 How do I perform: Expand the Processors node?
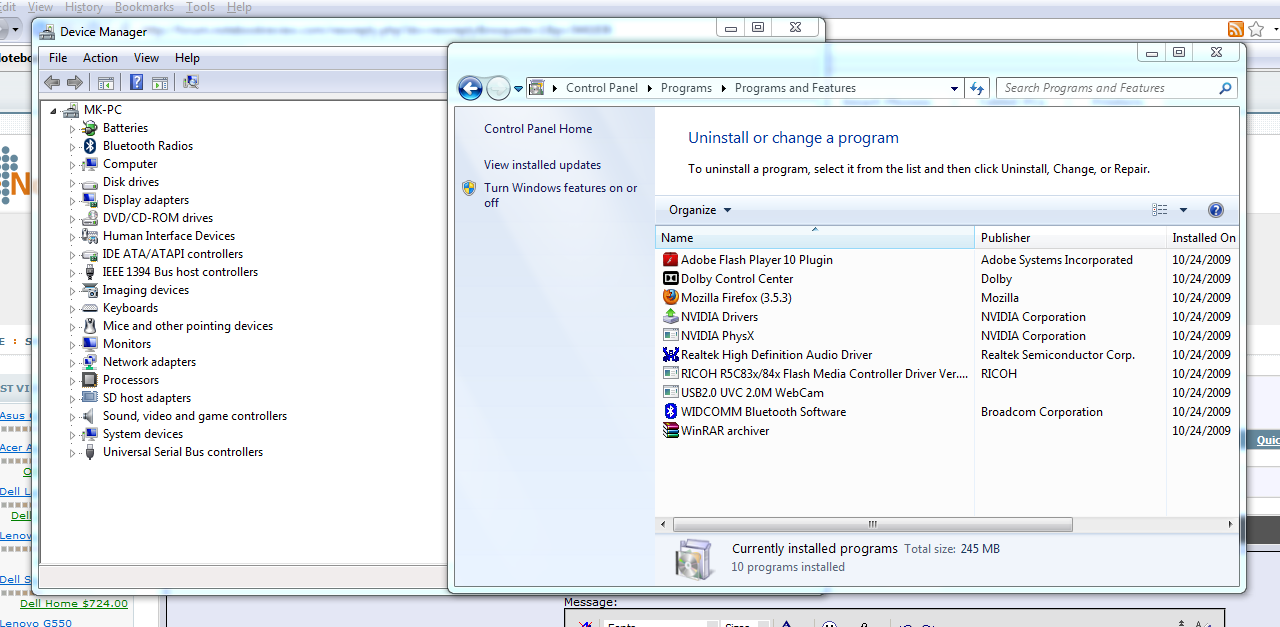(x=72, y=381)
